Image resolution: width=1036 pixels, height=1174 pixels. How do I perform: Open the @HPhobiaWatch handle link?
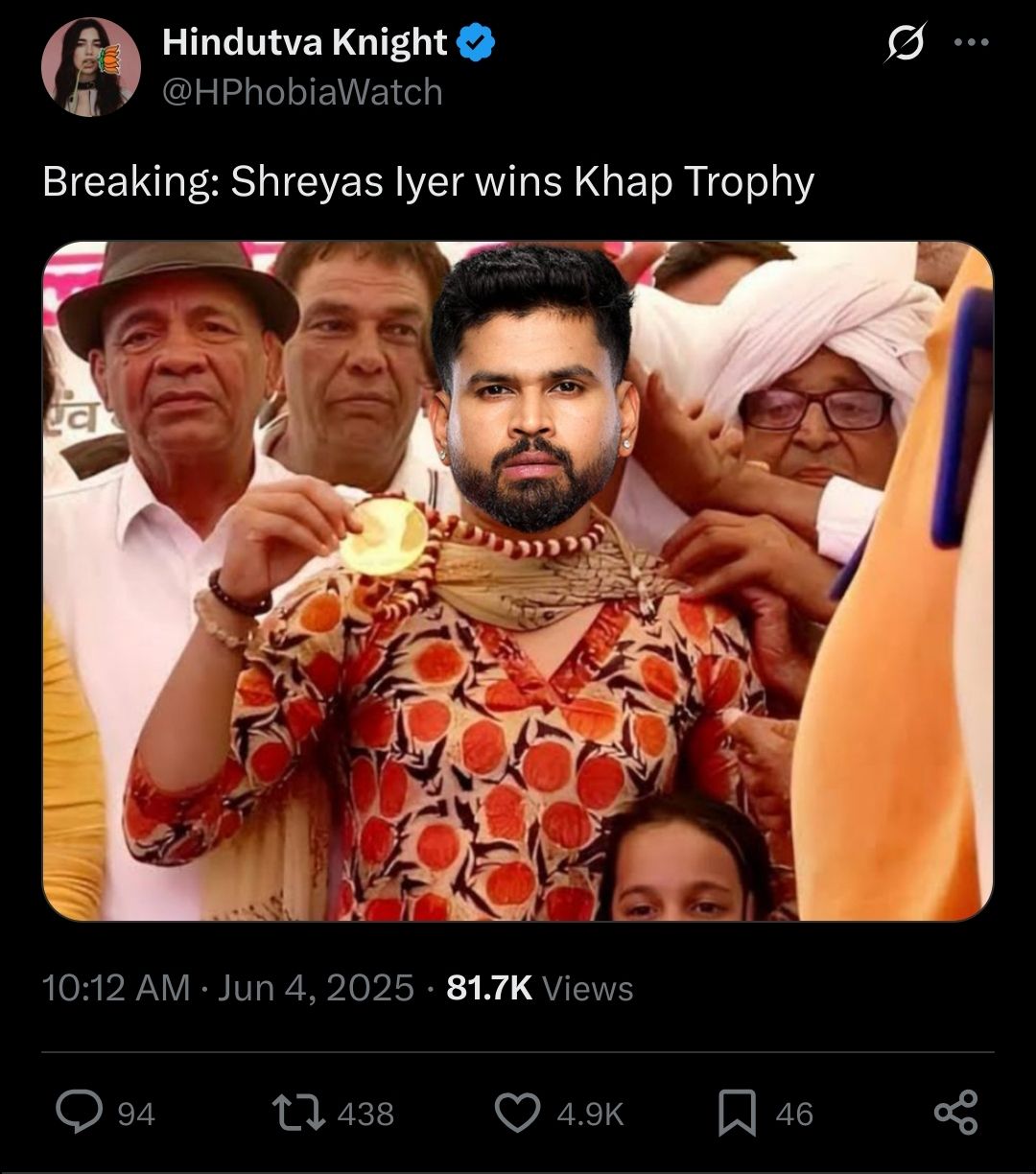[x=302, y=93]
